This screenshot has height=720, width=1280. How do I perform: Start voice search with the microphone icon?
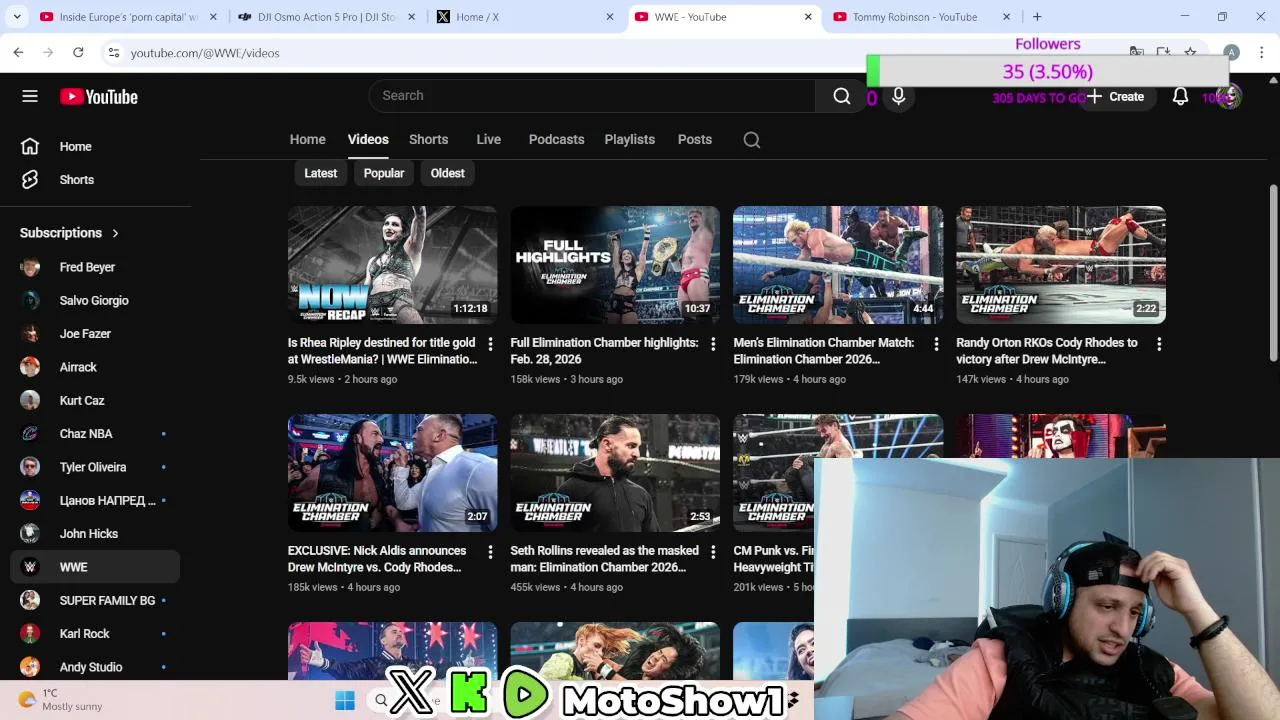[x=898, y=96]
